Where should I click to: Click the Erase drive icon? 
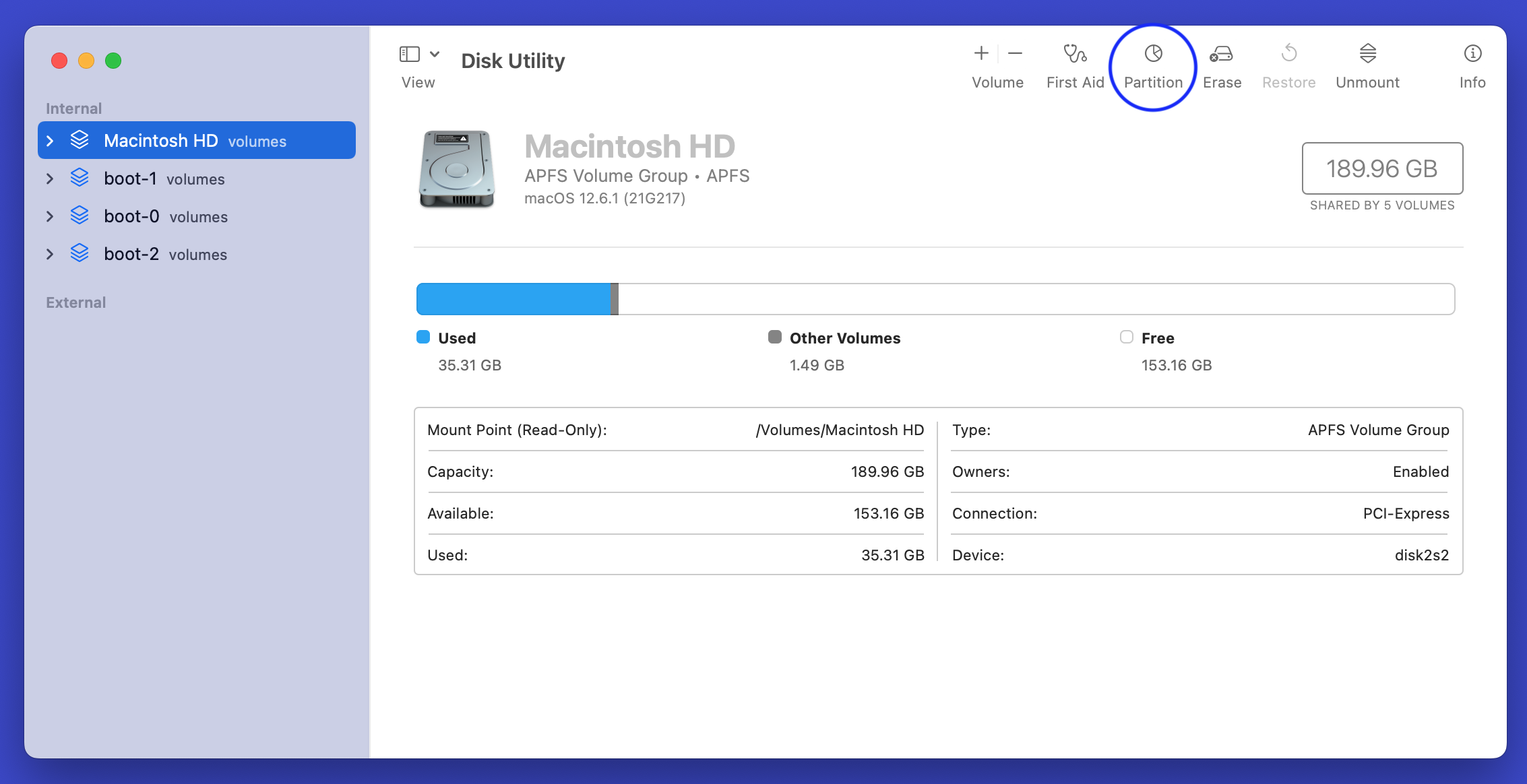(1221, 53)
